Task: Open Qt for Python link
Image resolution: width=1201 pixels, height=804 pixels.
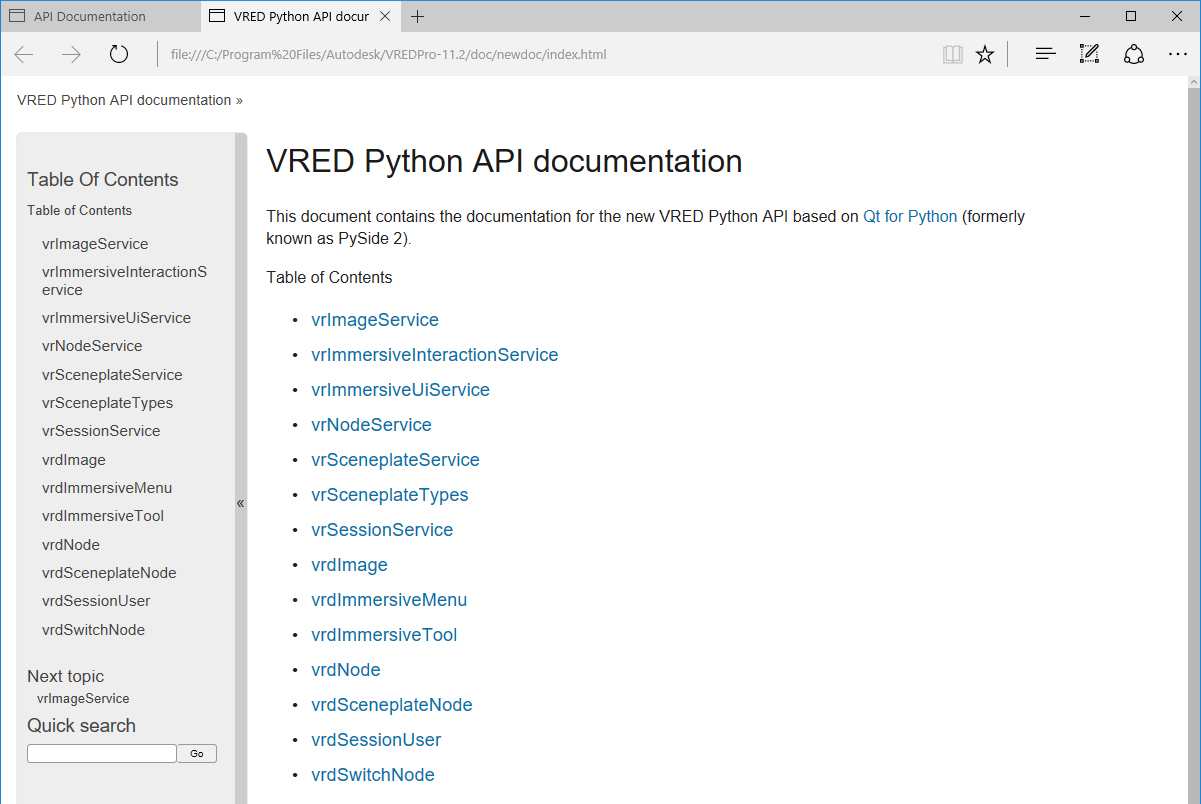Action: 910,216
